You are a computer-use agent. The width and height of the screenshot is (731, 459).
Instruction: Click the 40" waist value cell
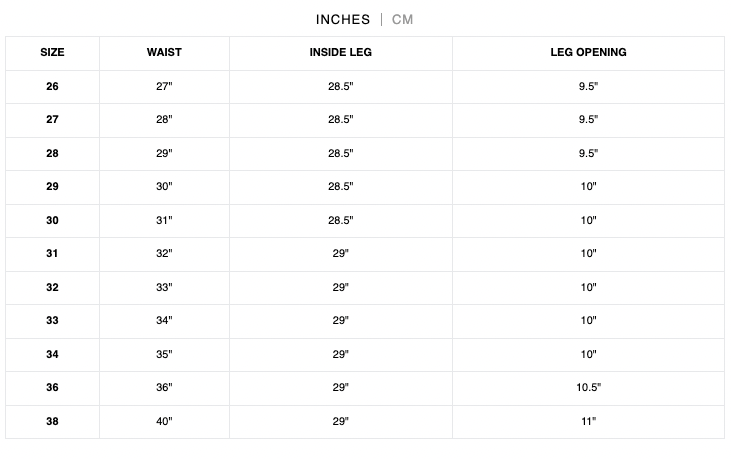[164, 421]
